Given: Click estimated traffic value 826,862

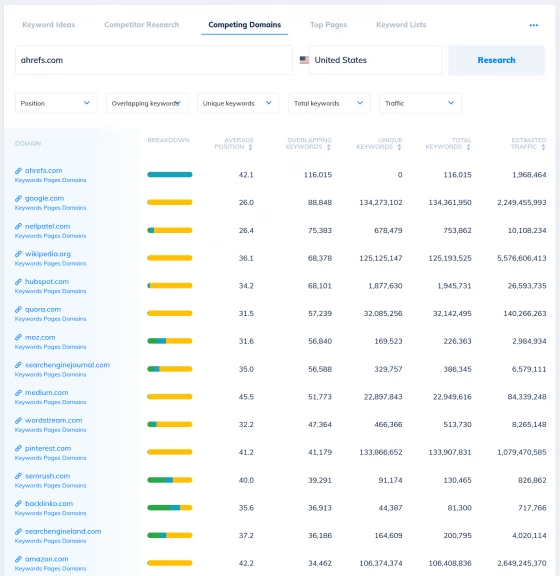Looking at the screenshot, I should (532, 480).
